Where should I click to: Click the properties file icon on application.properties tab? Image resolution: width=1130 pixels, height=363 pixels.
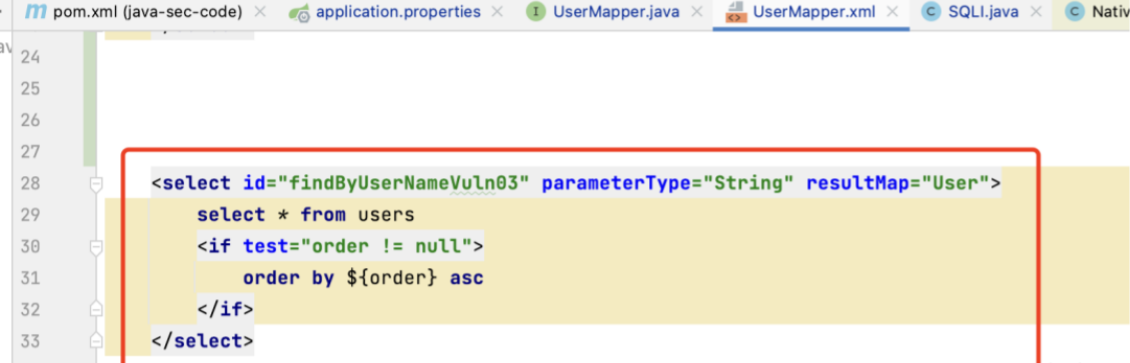point(299,13)
